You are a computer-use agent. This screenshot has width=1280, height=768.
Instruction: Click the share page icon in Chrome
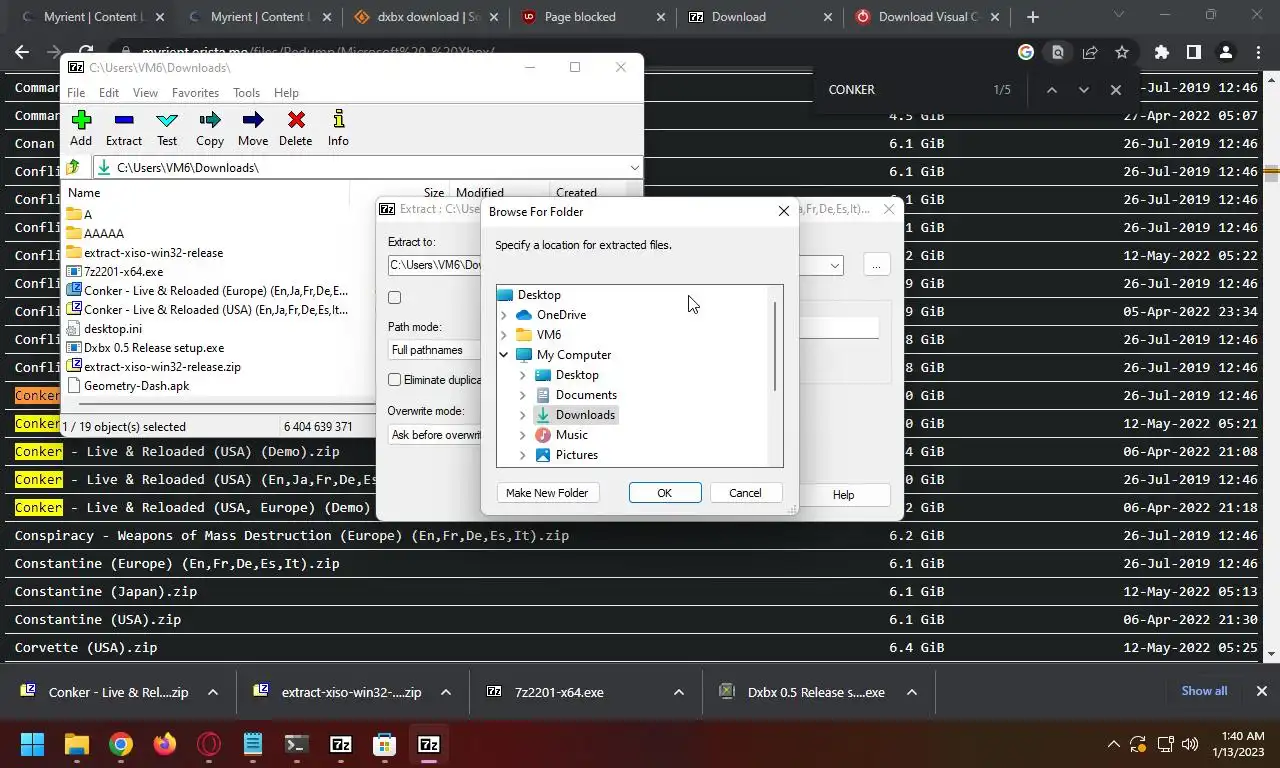point(1090,52)
